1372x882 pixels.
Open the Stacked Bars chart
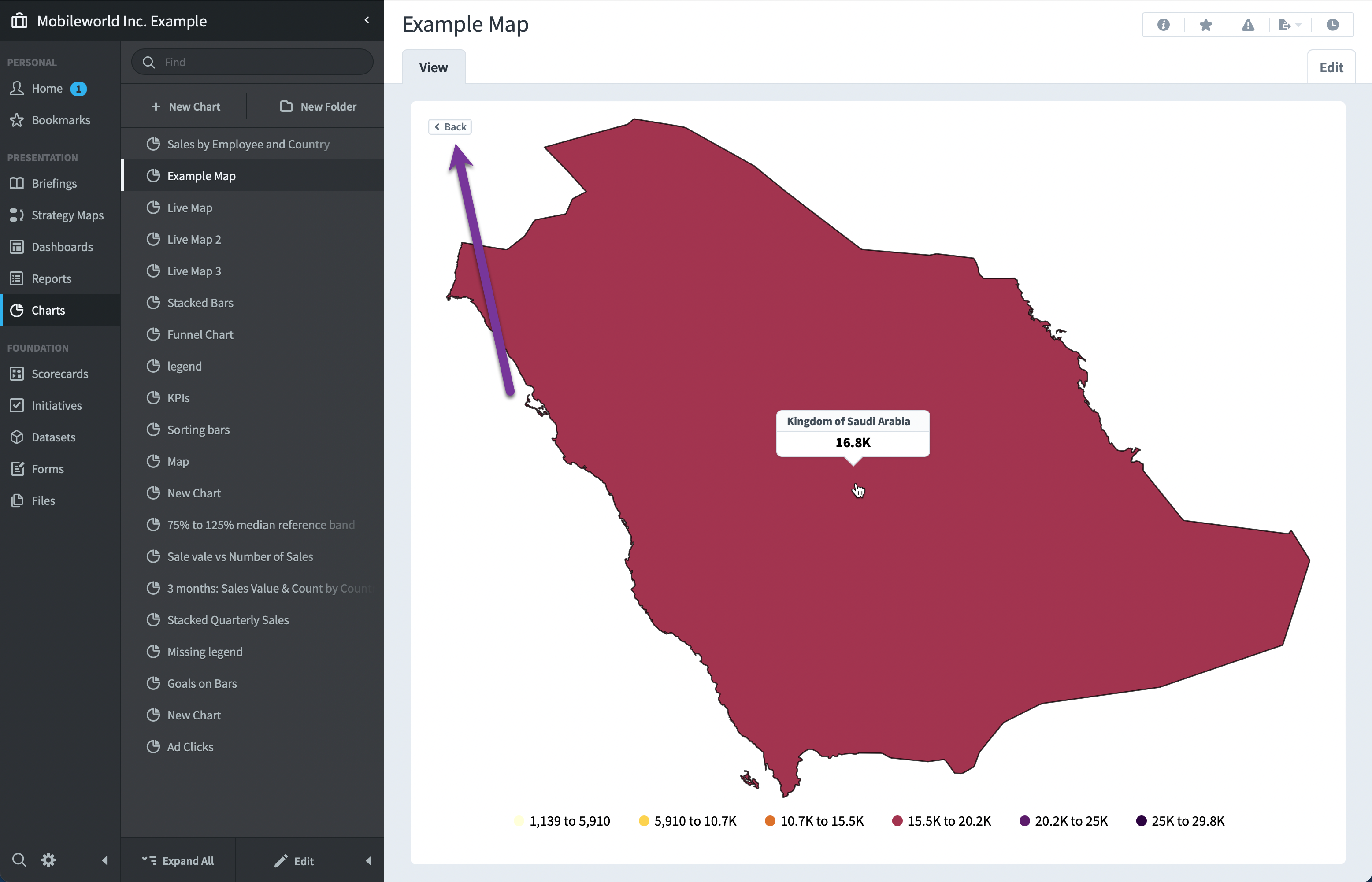pyautogui.click(x=252, y=302)
